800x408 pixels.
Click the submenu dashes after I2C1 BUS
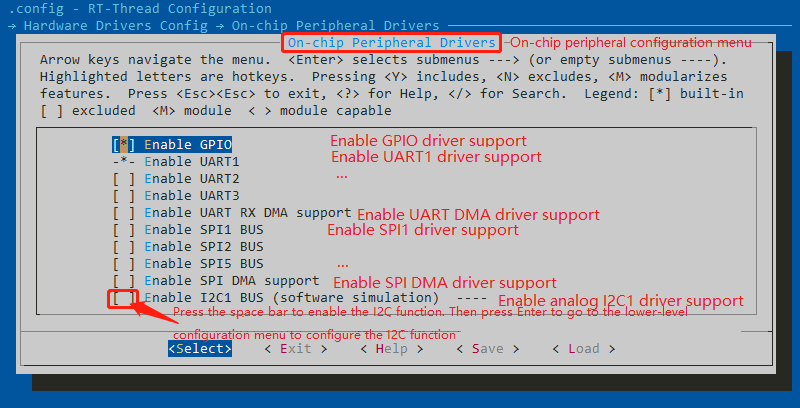coord(471,298)
